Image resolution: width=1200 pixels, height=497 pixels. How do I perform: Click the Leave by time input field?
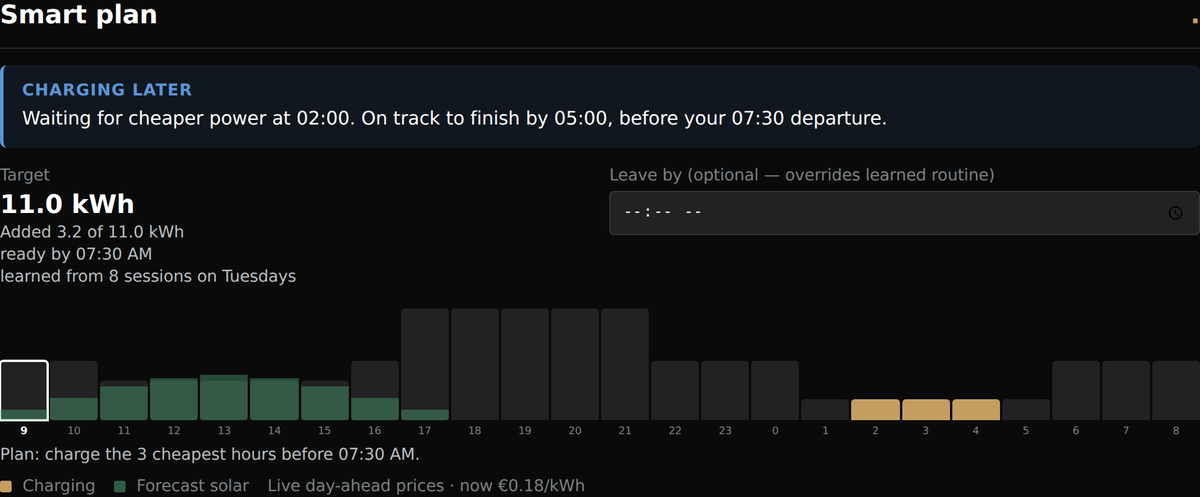point(904,213)
